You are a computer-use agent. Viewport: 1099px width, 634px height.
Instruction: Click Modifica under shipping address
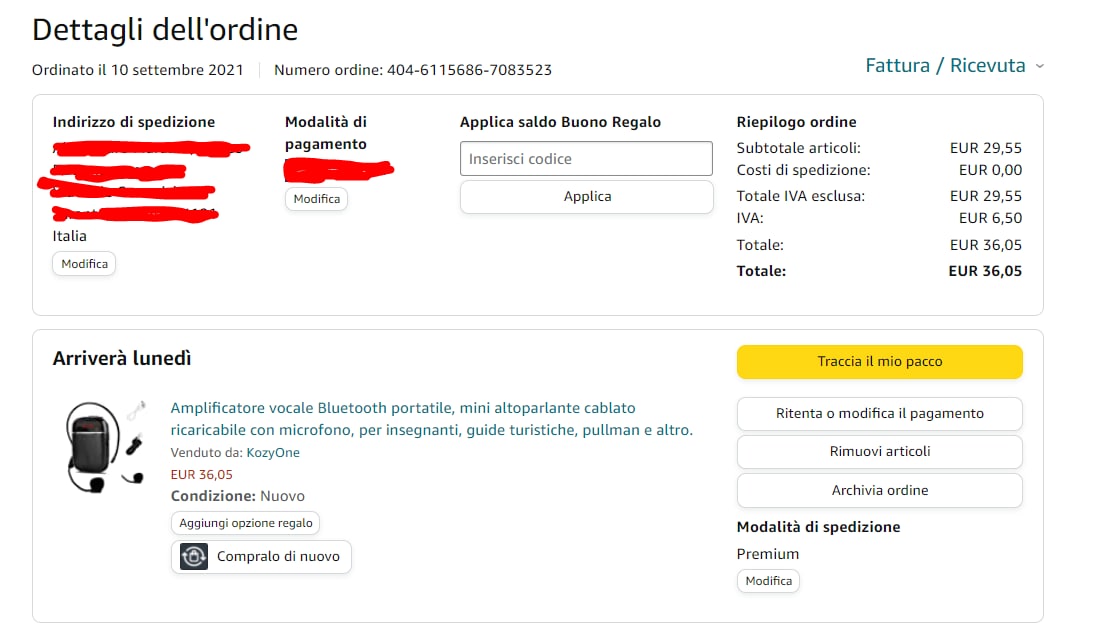pyautogui.click(x=84, y=264)
